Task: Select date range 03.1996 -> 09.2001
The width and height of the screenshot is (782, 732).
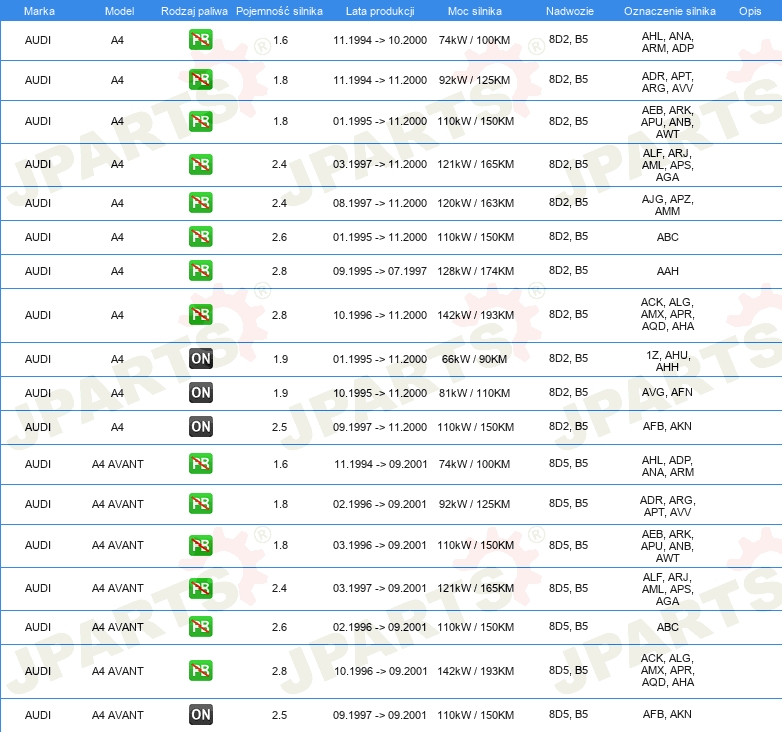Action: tap(380, 546)
